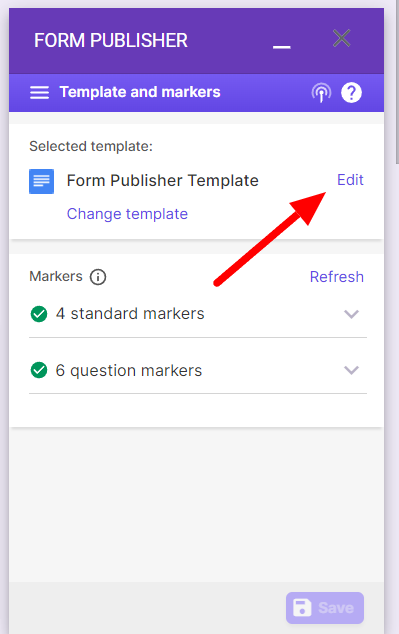Open the hamburger navigation menu
This screenshot has width=399, height=634.
pos(39,93)
